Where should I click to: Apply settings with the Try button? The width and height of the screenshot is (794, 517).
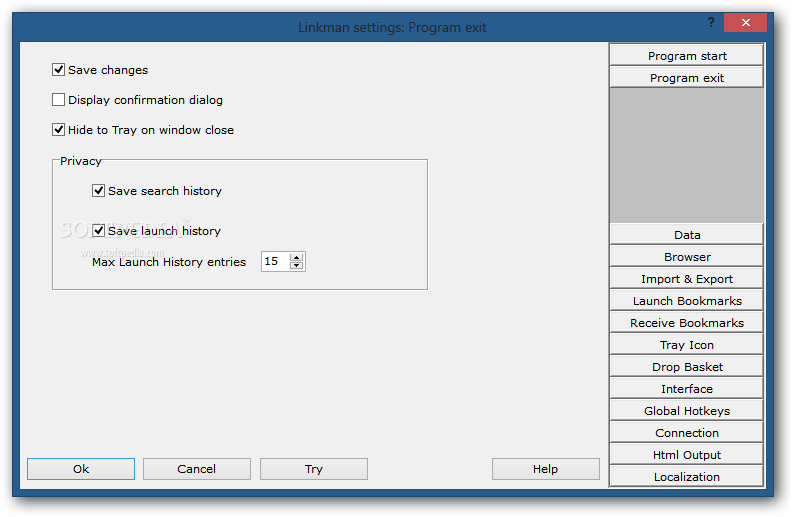(x=313, y=469)
